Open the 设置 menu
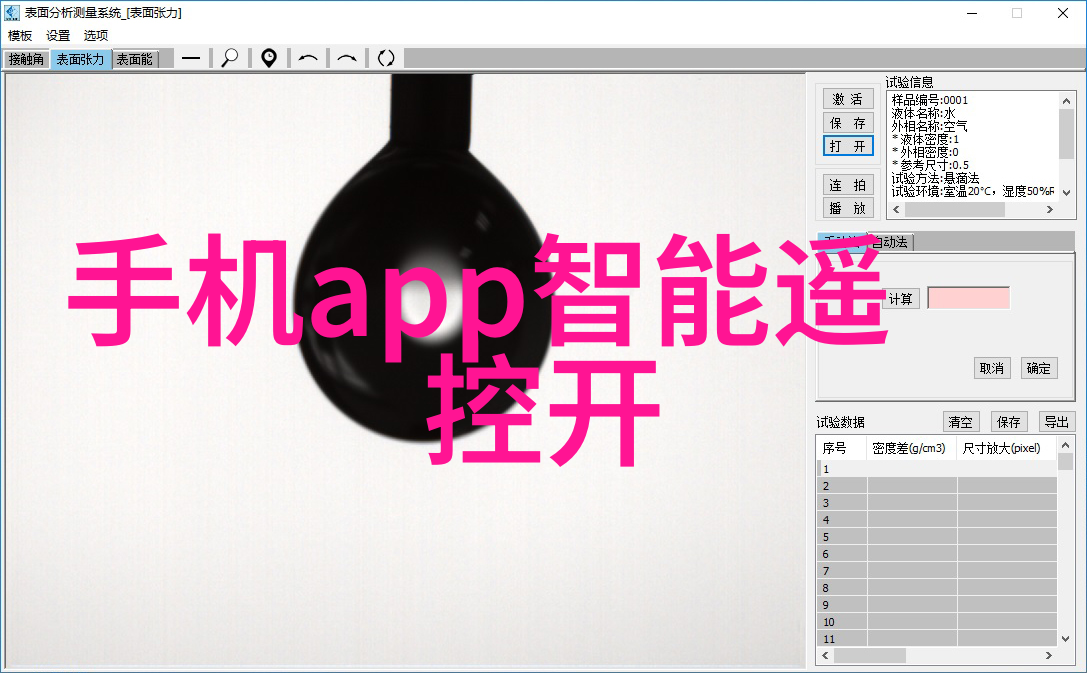The image size is (1087, 673). click(58, 35)
